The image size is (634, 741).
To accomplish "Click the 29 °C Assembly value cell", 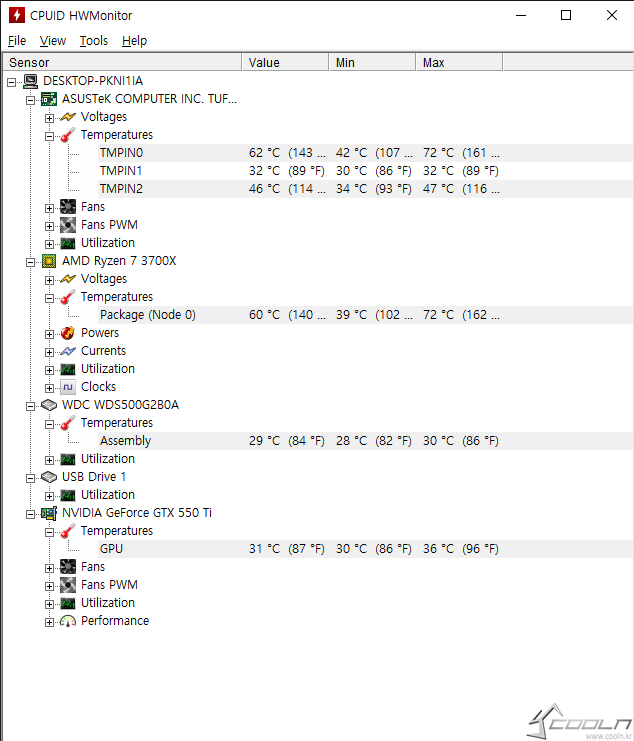I will point(287,441).
